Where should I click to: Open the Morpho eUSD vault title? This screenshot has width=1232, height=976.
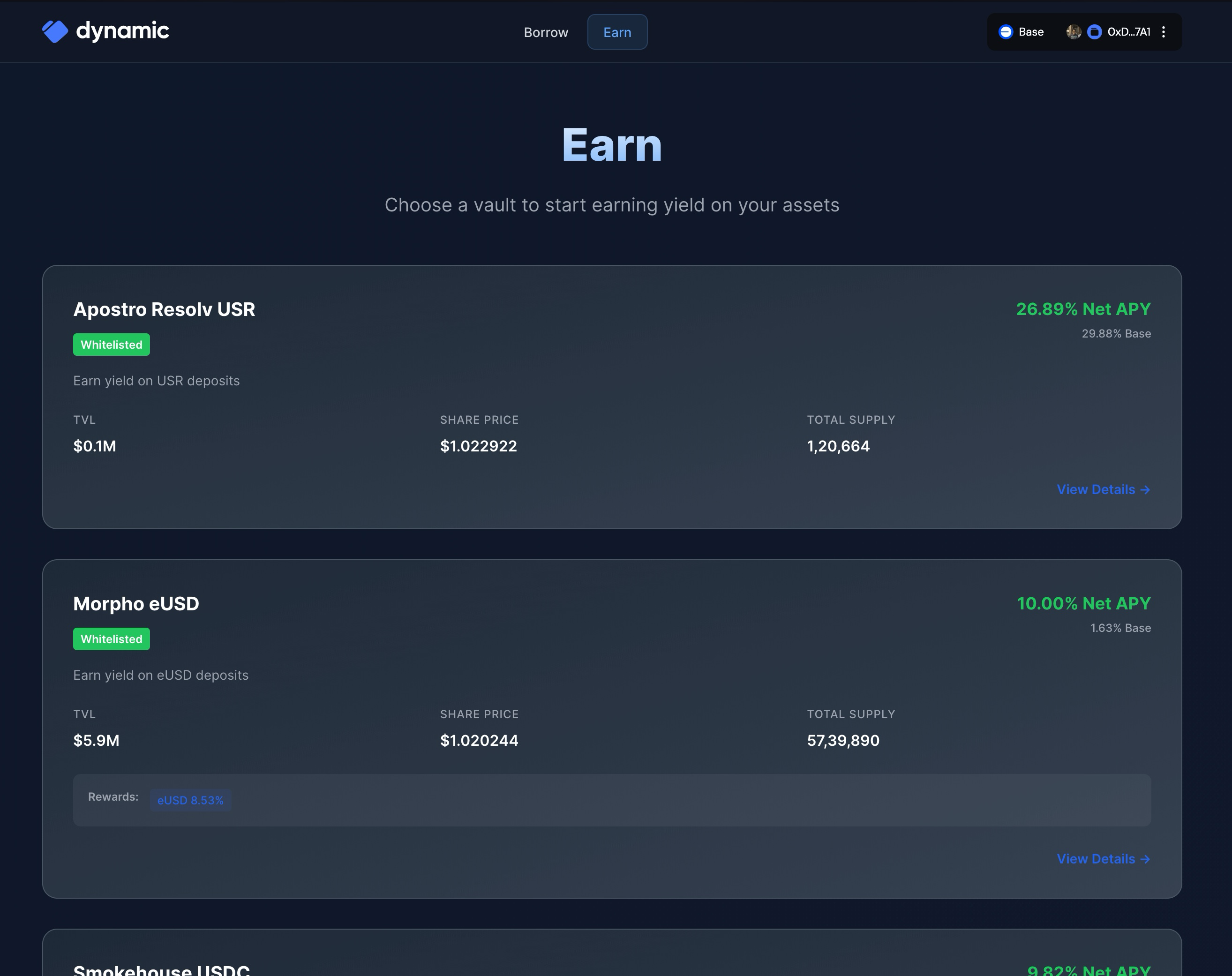click(136, 603)
